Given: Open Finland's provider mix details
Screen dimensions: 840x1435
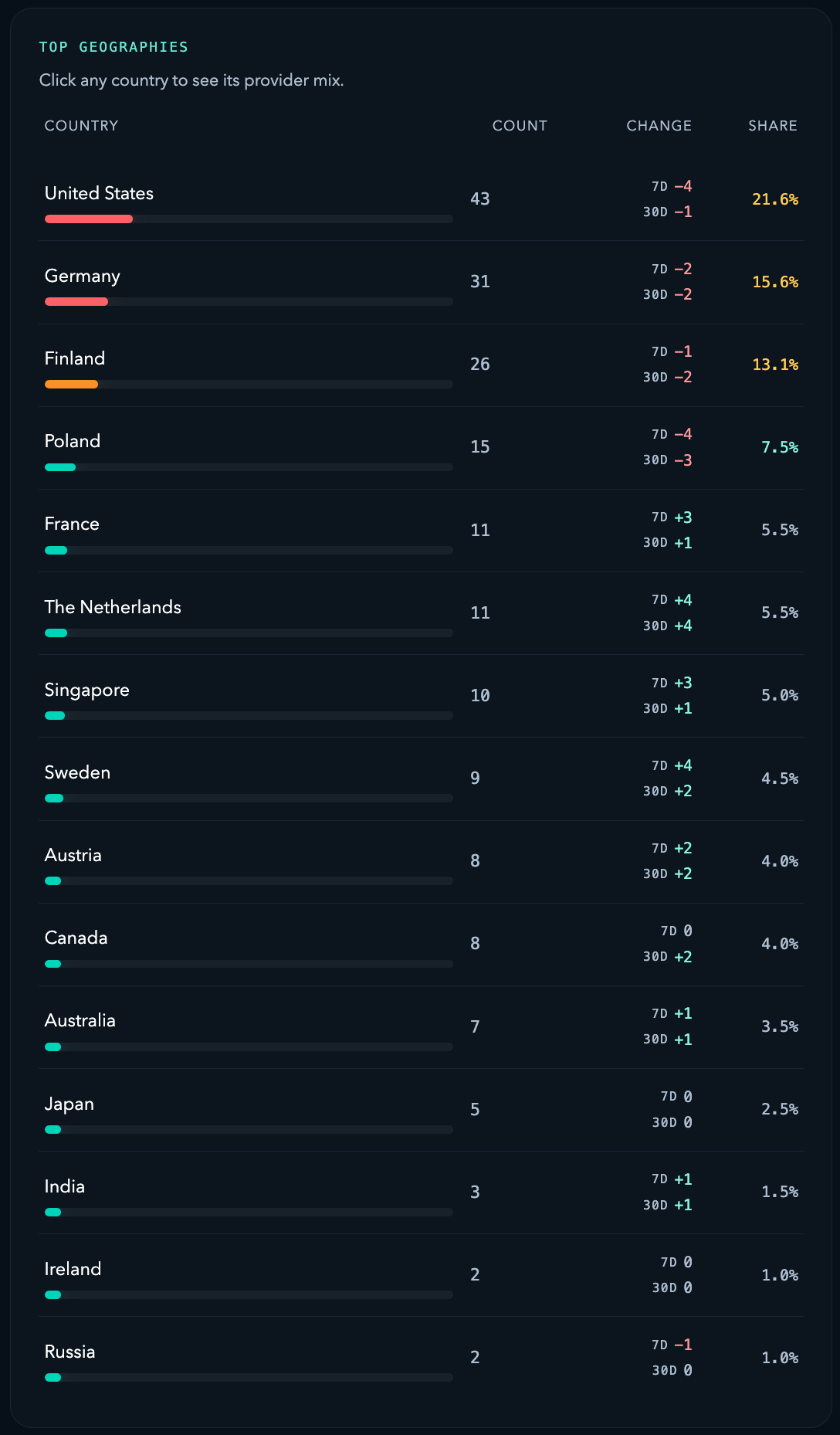Looking at the screenshot, I should coord(75,358).
